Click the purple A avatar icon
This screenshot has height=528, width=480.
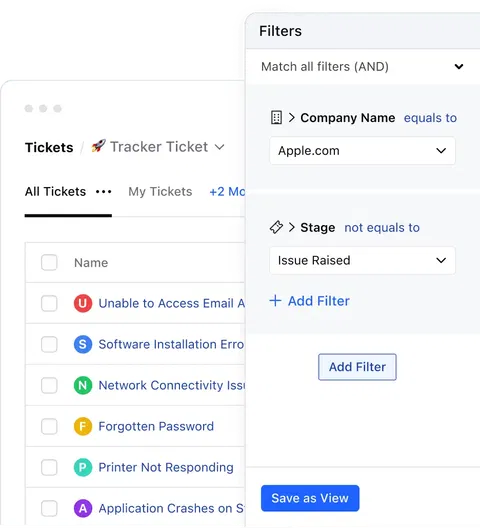point(83,508)
